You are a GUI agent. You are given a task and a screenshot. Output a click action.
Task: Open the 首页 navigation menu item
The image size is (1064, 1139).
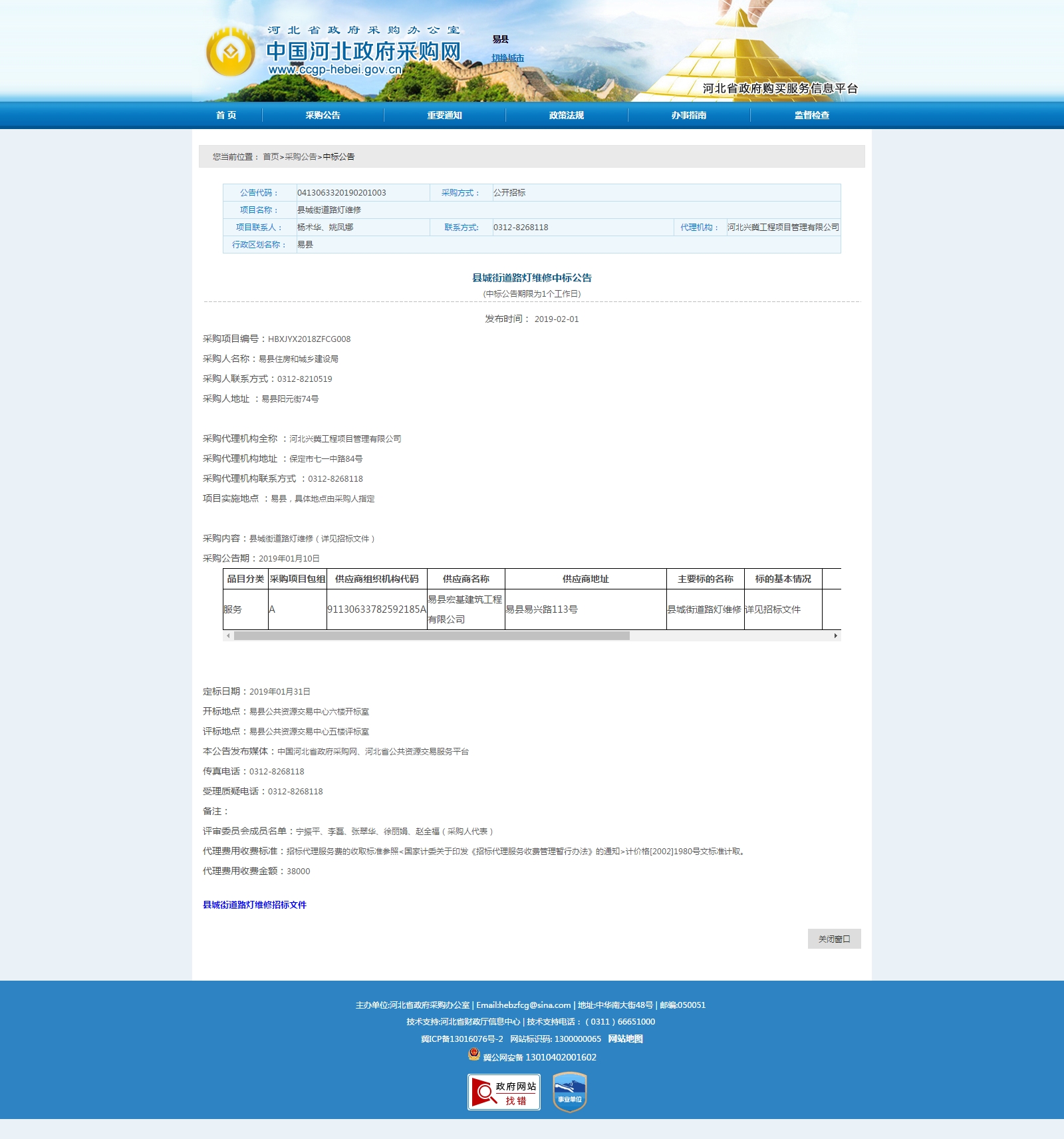(226, 116)
